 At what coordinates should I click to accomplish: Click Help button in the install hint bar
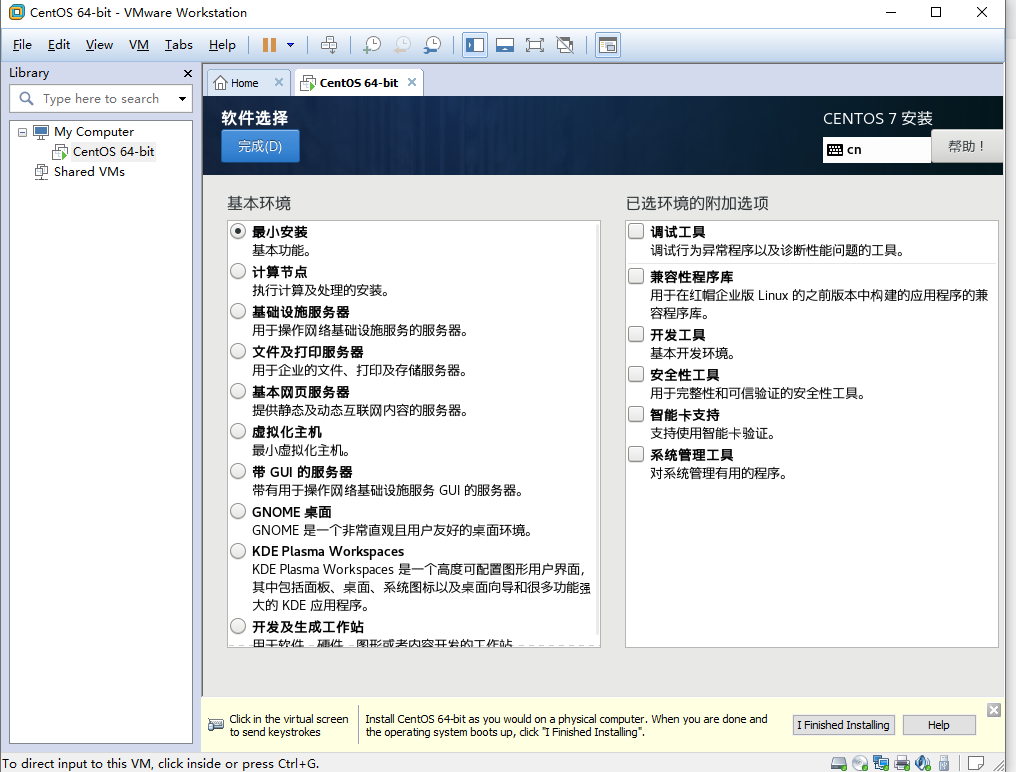coord(939,725)
